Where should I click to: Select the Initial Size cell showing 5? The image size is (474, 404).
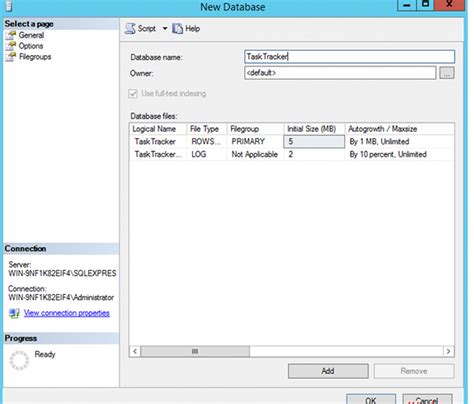(x=314, y=141)
